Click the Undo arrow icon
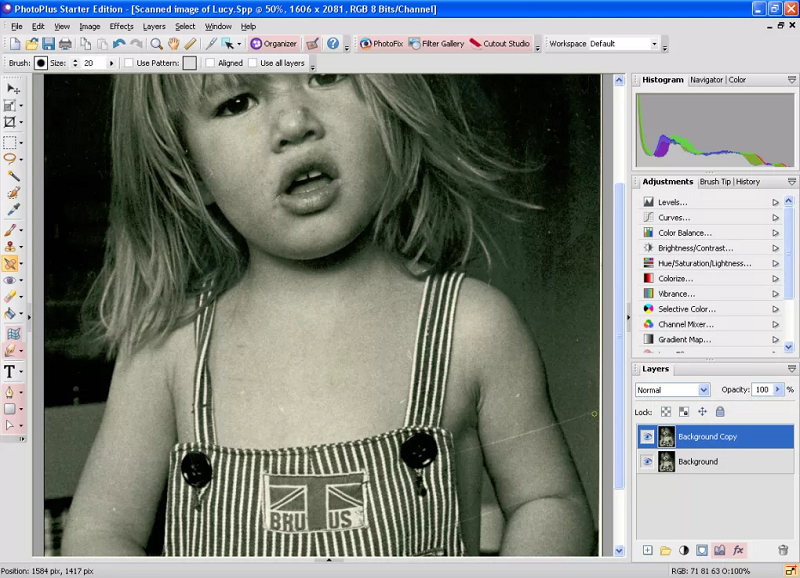800x578 pixels. click(119, 44)
